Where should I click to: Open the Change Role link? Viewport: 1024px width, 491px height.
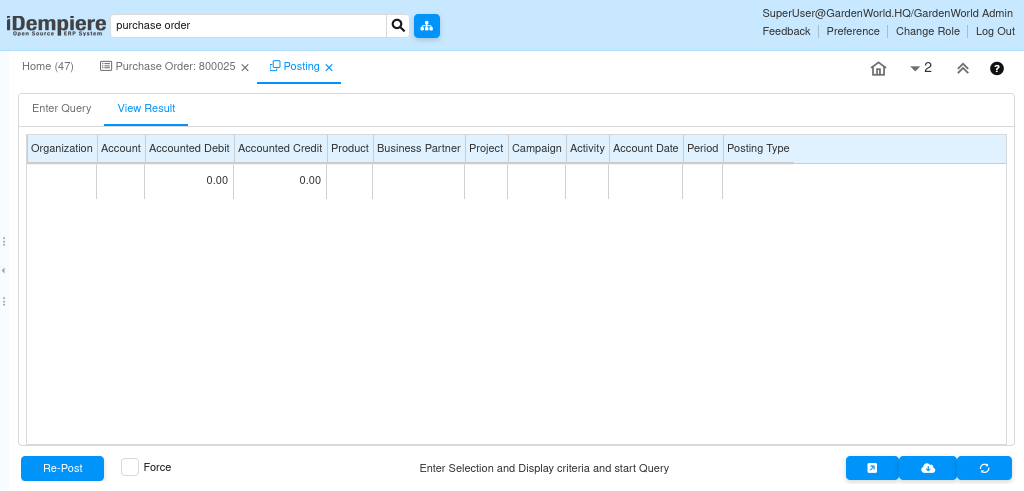point(927,31)
